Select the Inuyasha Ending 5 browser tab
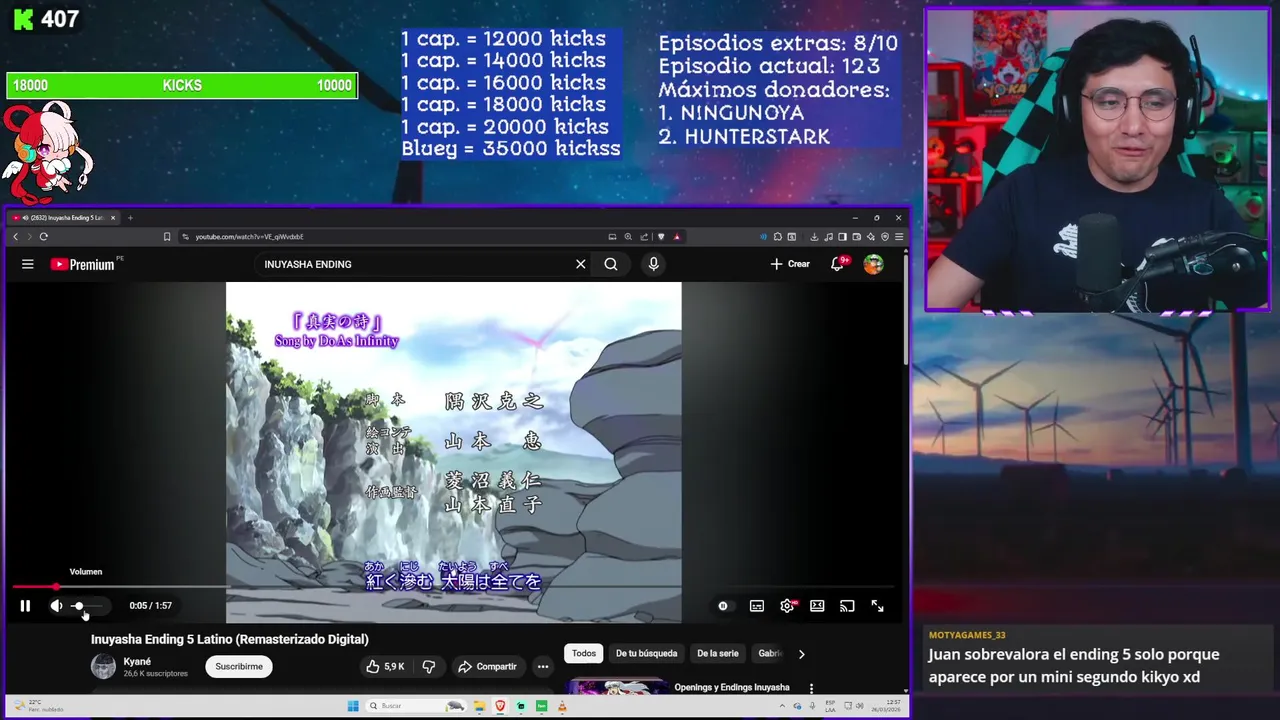 65,218
